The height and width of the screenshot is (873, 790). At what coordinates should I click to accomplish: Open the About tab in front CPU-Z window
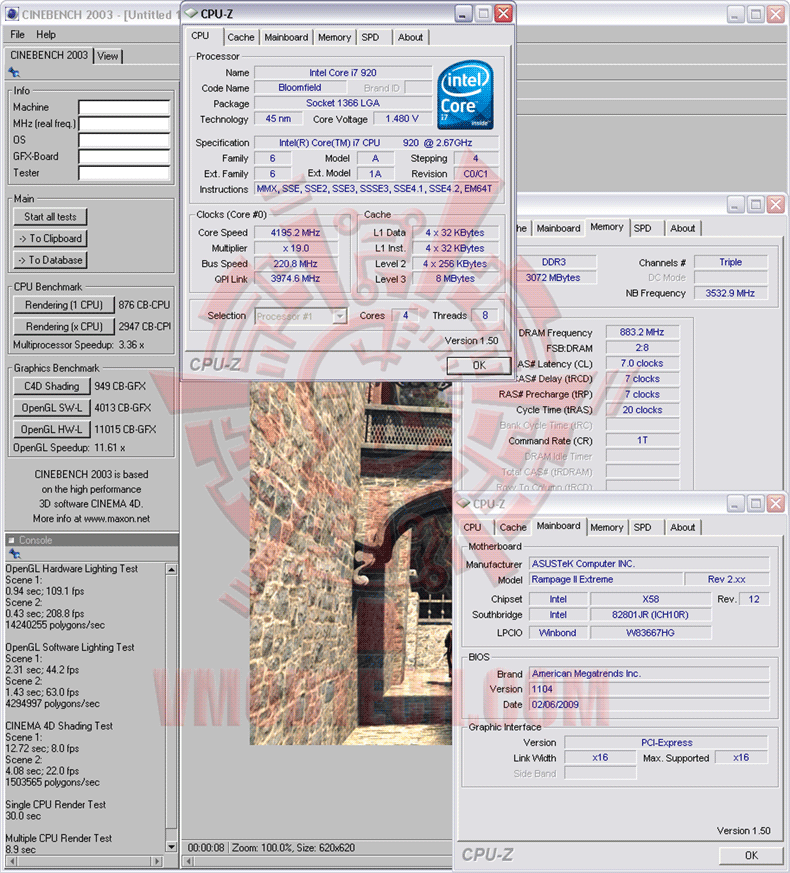[410, 37]
